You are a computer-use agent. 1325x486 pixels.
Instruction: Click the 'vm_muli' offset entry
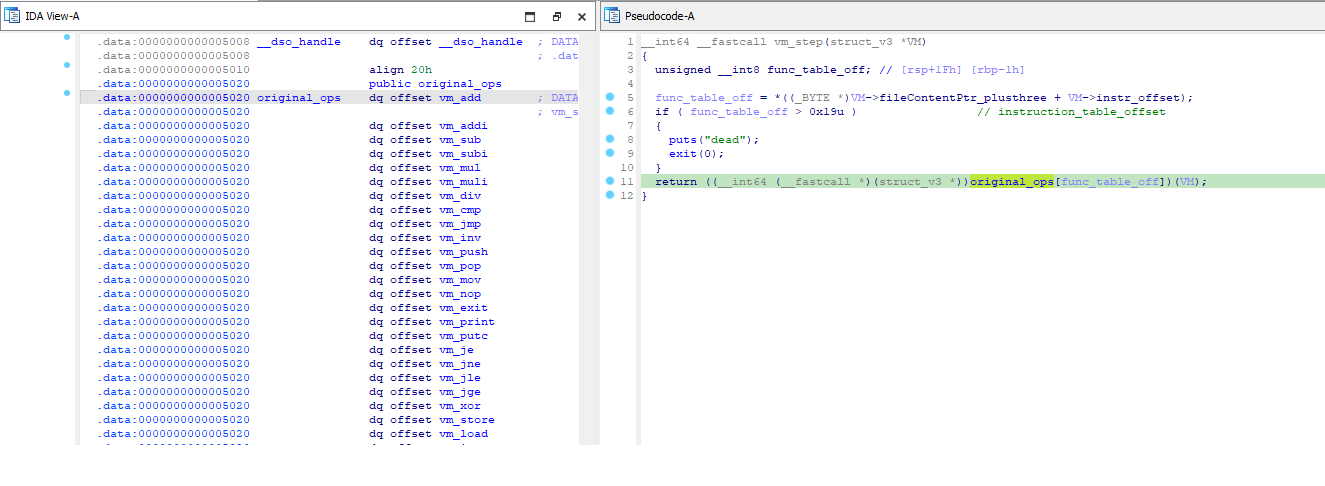(x=463, y=182)
